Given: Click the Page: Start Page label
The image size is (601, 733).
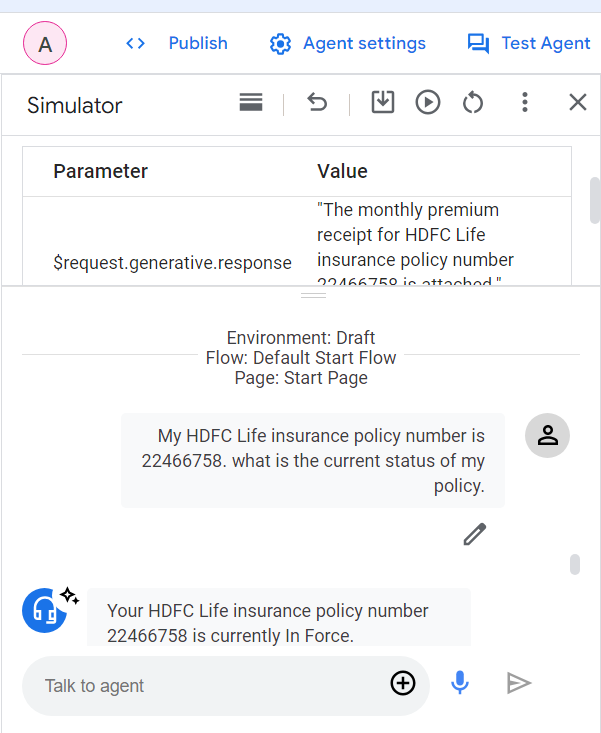Looking at the screenshot, I should pyautogui.click(x=301, y=378).
